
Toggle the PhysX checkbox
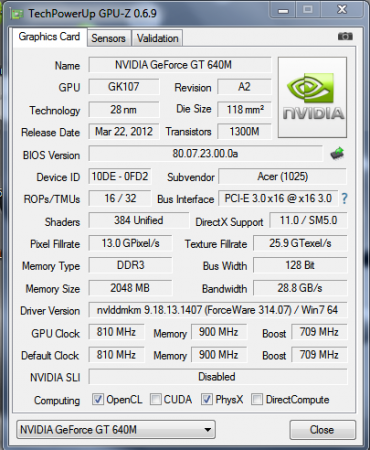[207, 399]
